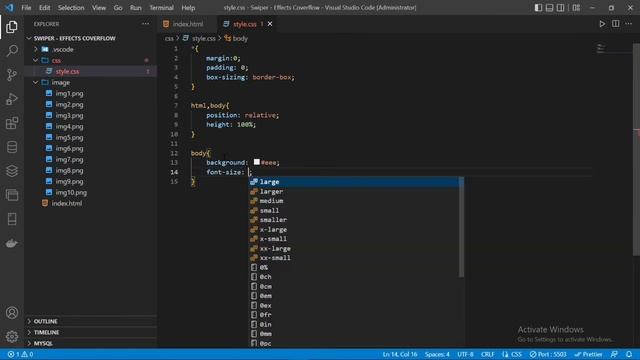Image resolution: width=640 pixels, height=360 pixels.
Task: Click Prettier status bar item
Action: 588,354
